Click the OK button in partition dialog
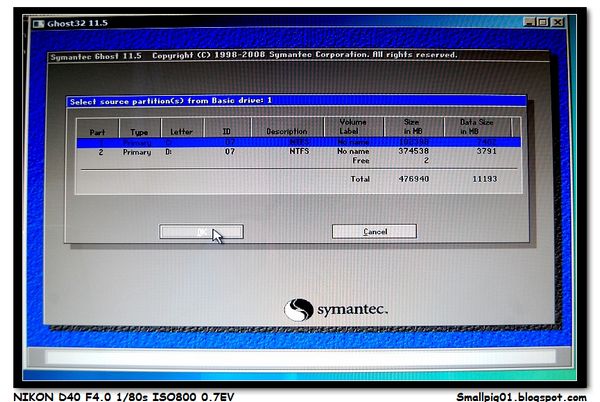 [x=201, y=232]
